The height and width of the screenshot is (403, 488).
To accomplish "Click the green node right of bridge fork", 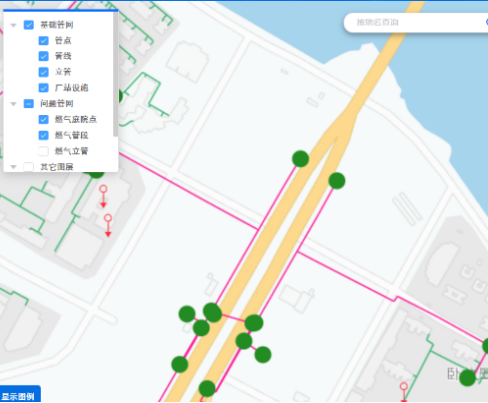I will (337, 181).
